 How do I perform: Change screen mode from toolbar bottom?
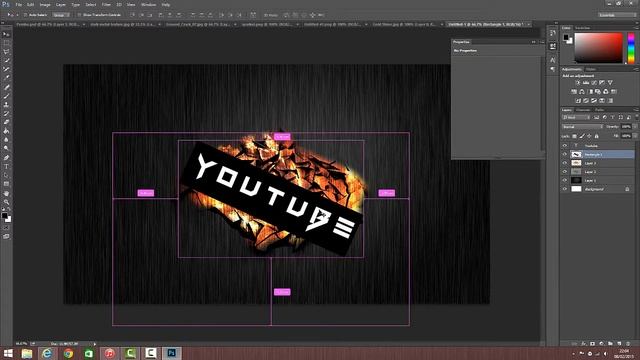click(6, 236)
